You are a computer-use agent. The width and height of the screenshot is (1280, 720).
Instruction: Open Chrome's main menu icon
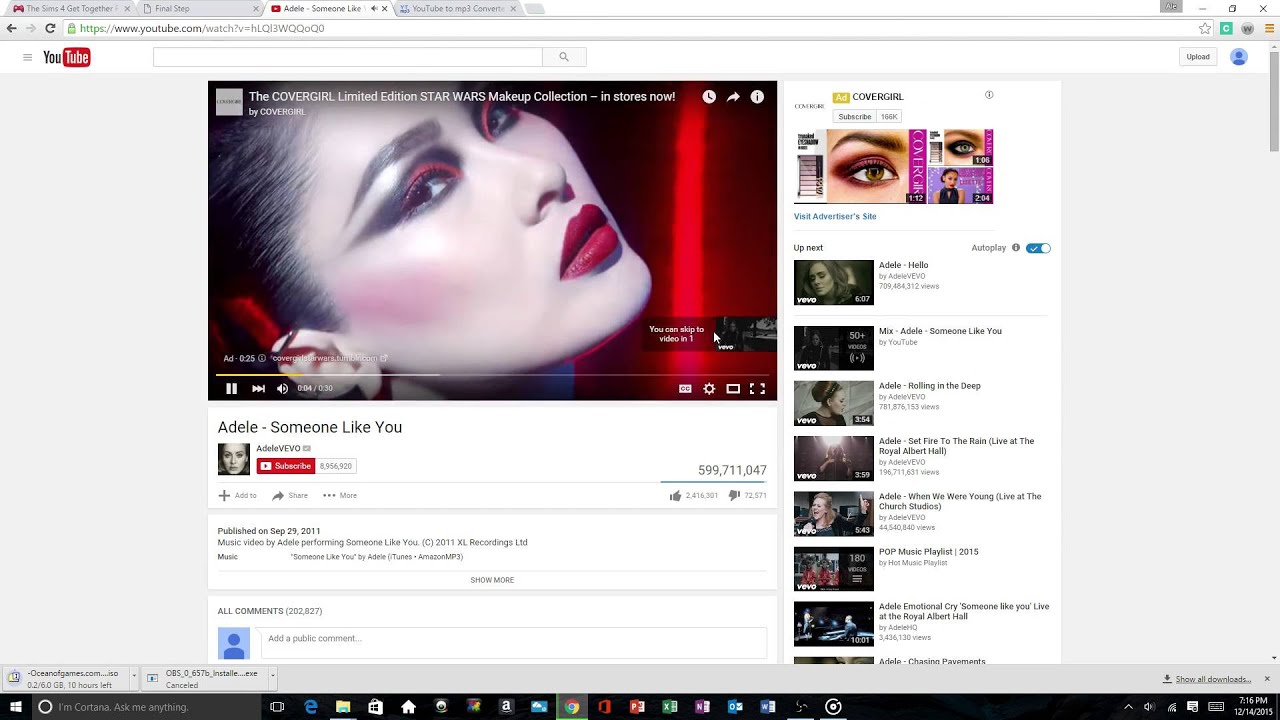pyautogui.click(x=1270, y=29)
